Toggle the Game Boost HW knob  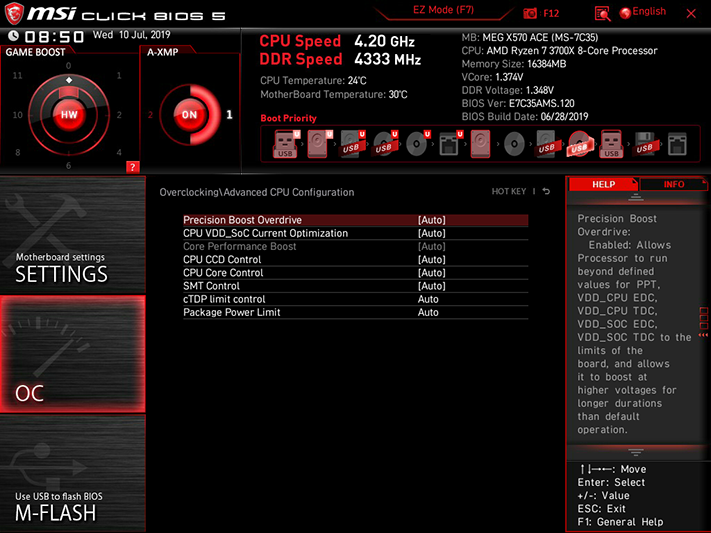click(69, 115)
